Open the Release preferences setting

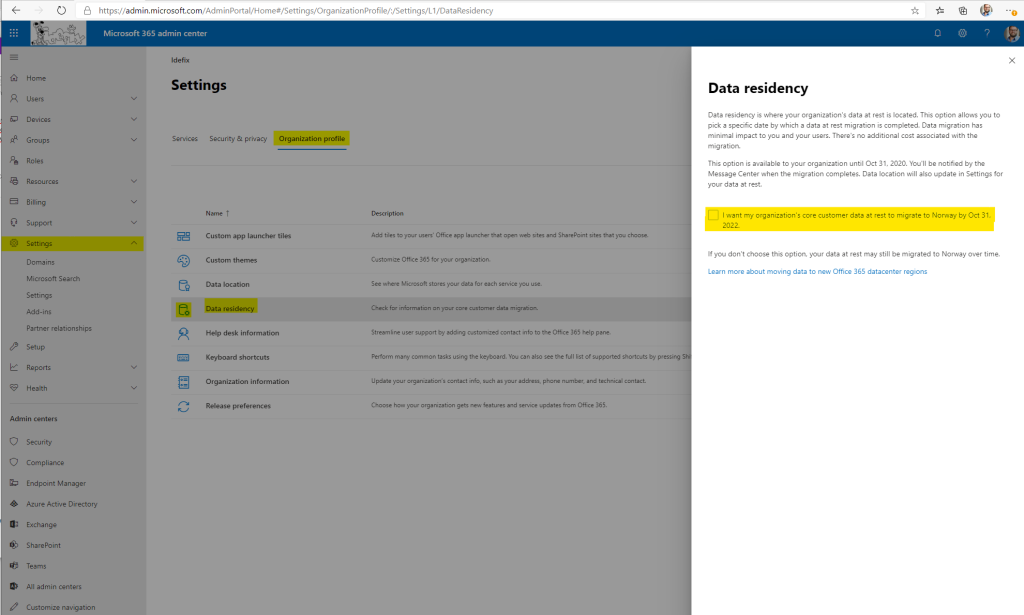tap(238, 406)
